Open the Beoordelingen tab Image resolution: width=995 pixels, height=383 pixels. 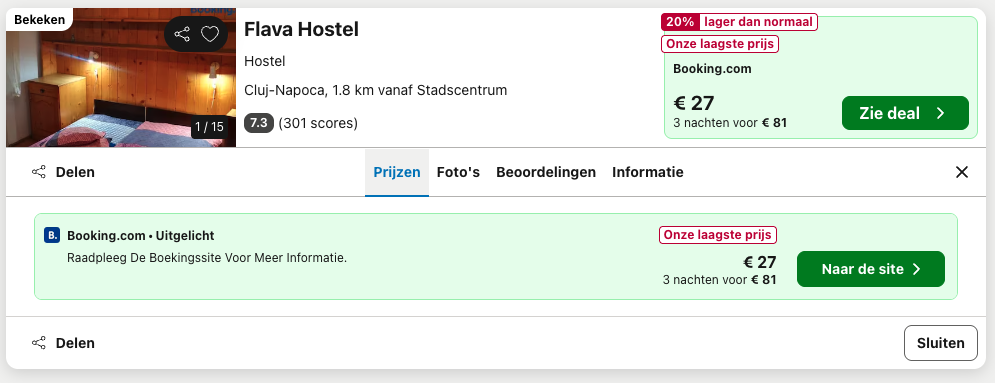(x=546, y=172)
